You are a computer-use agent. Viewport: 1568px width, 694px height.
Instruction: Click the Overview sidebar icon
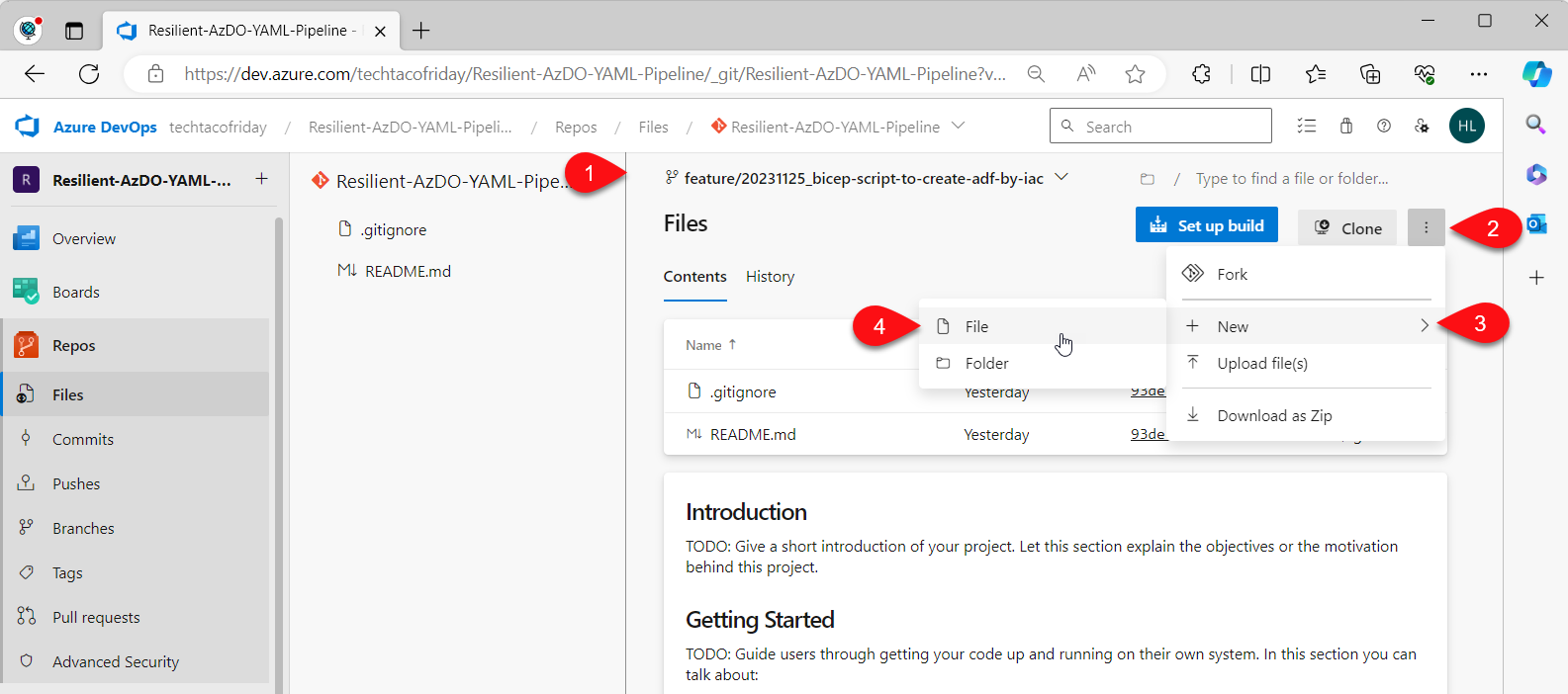pyautogui.click(x=26, y=238)
